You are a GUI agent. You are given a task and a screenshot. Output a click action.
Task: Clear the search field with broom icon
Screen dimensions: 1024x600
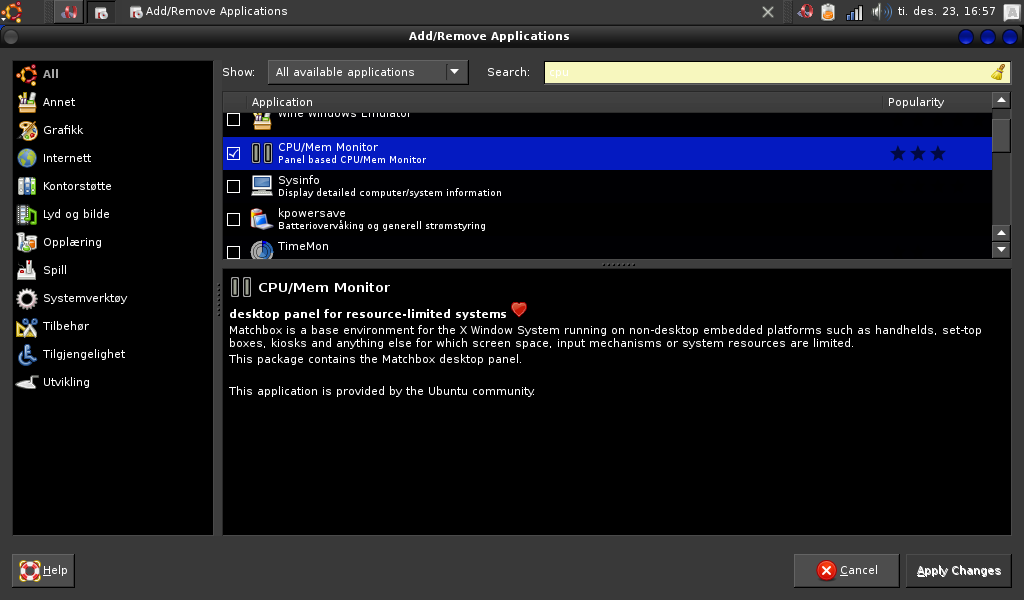998,72
